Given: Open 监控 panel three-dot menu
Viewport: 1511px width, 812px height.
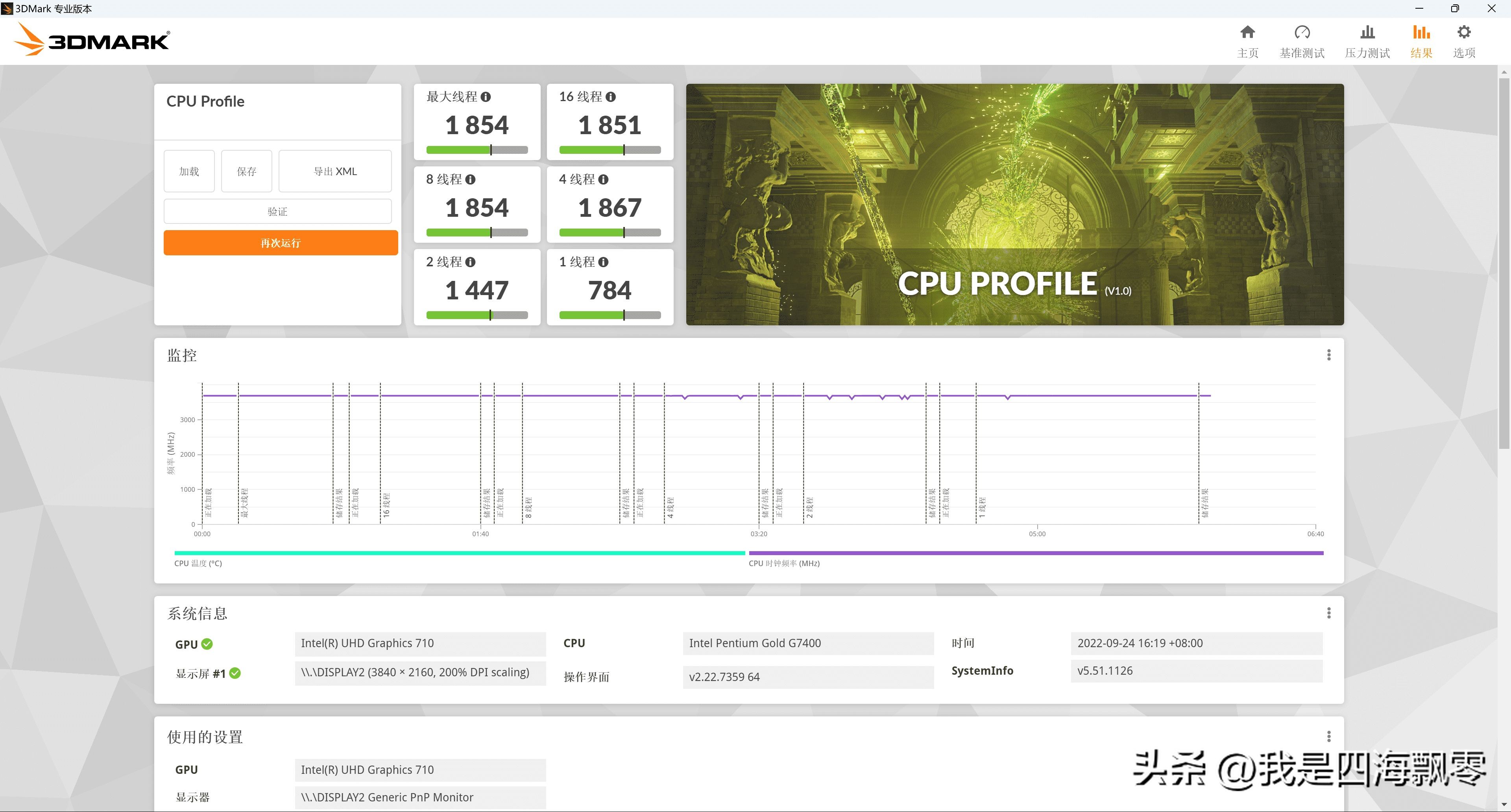Looking at the screenshot, I should point(1328,355).
